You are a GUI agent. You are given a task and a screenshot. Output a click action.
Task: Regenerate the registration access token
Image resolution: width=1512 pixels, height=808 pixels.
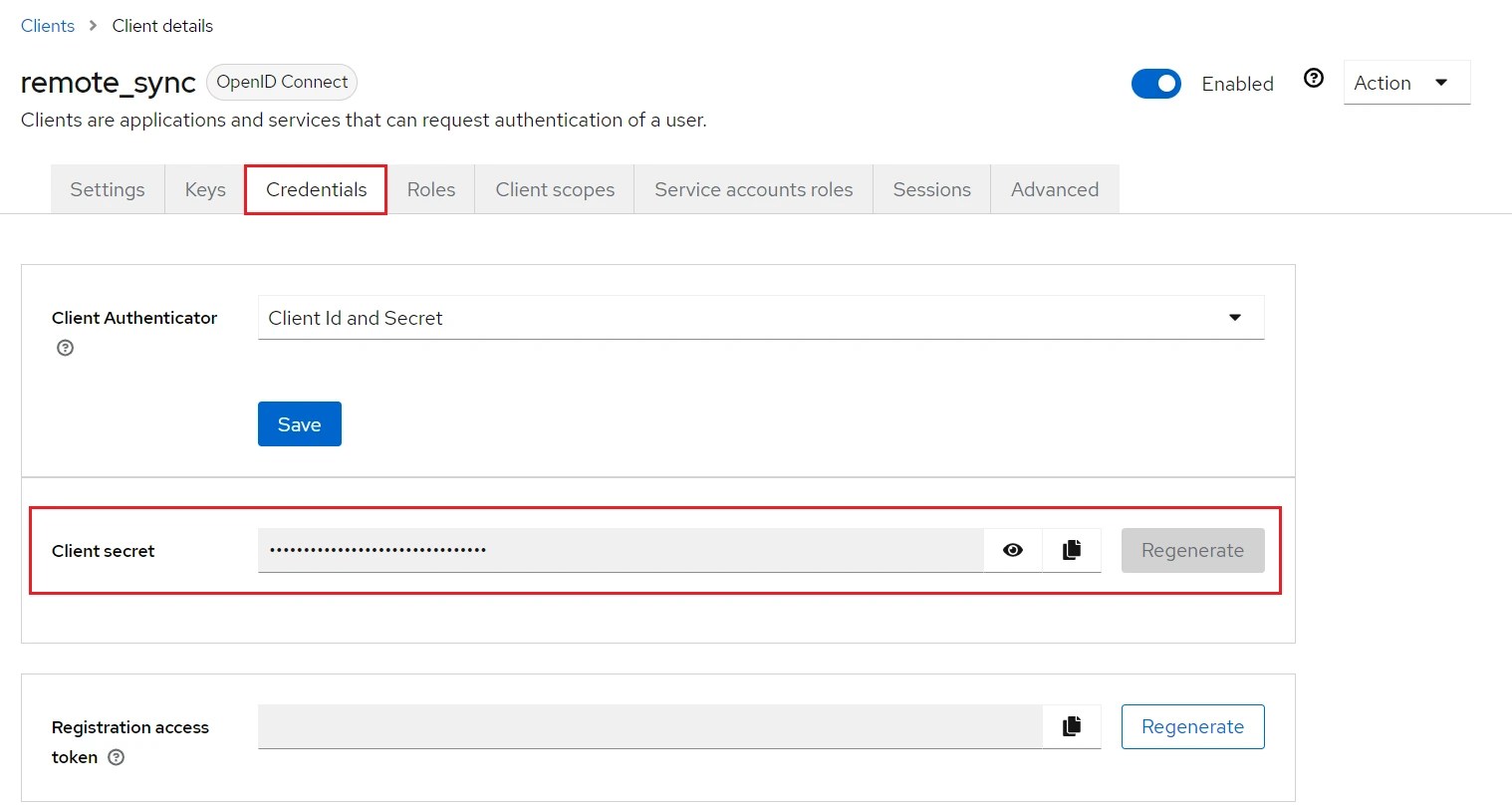pos(1192,726)
